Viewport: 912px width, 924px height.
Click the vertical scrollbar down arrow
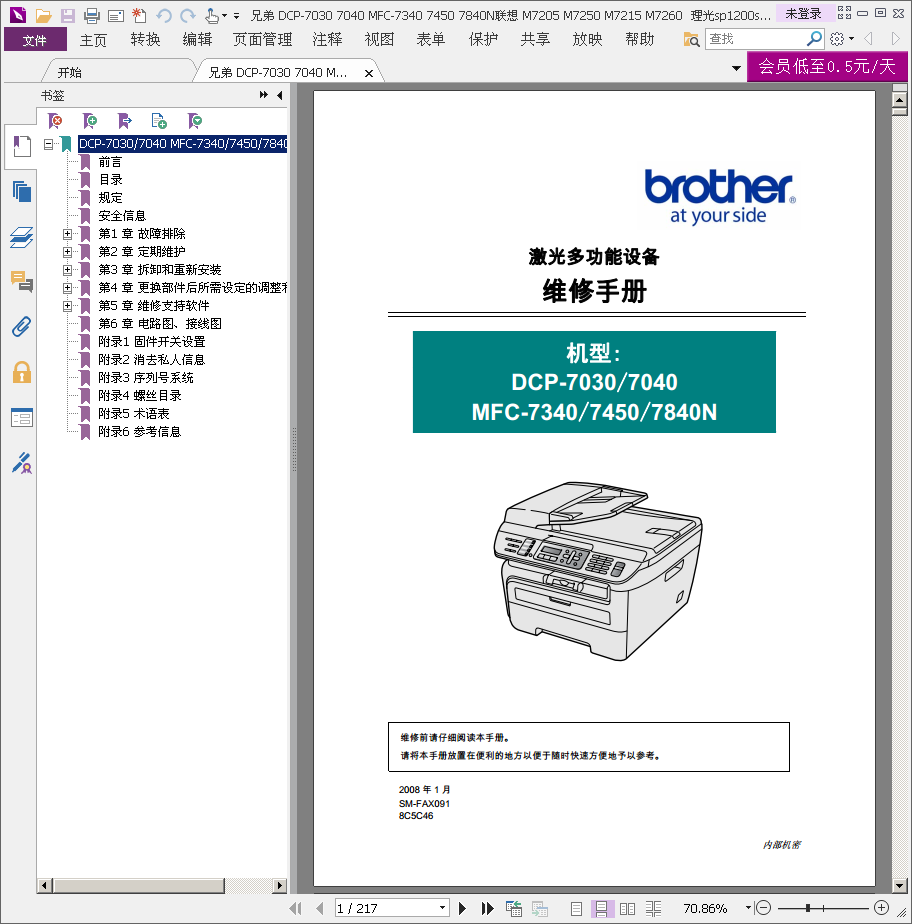[899, 885]
